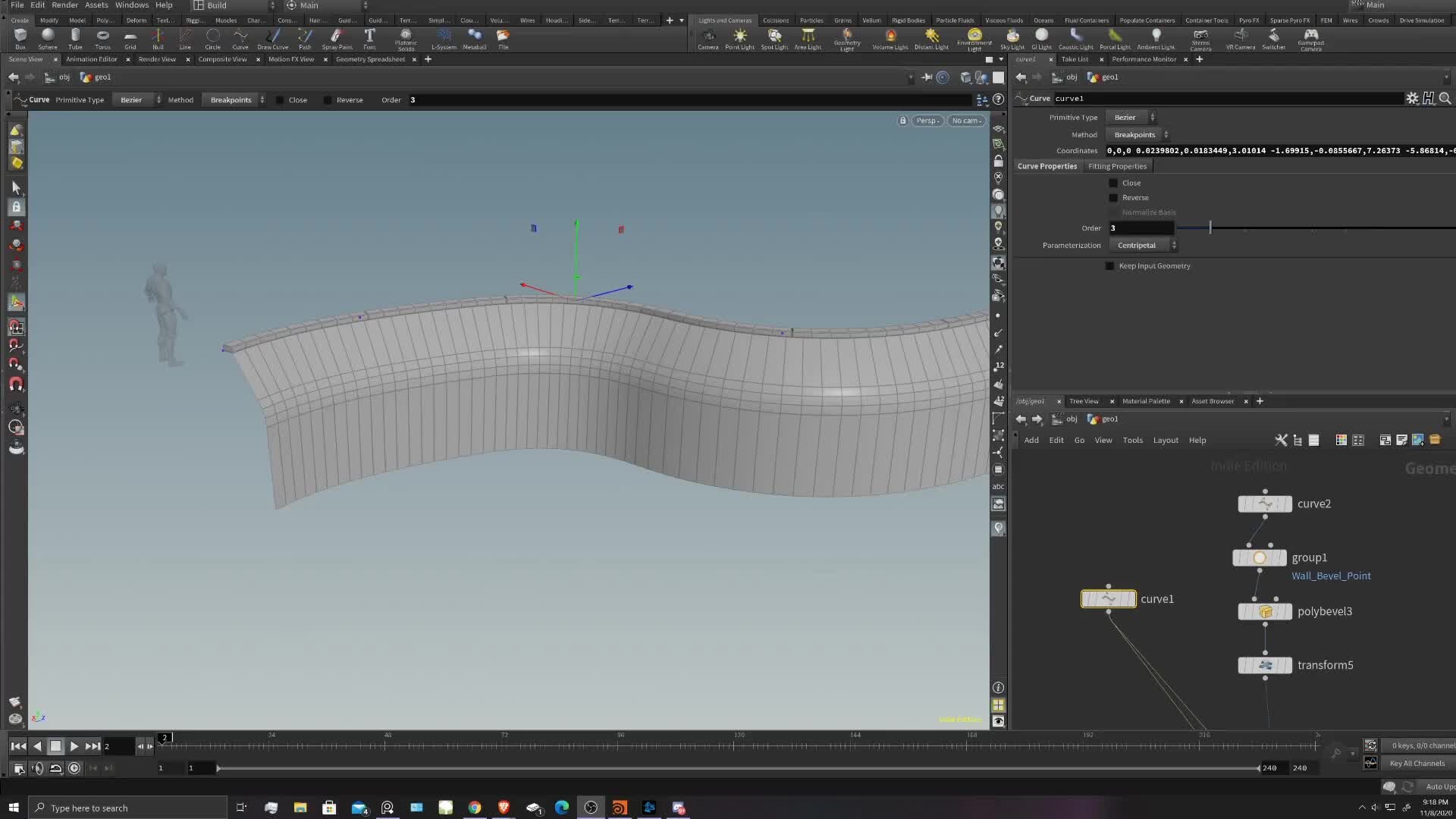Open the Assets menu
The image size is (1456, 819).
pyautogui.click(x=96, y=5)
